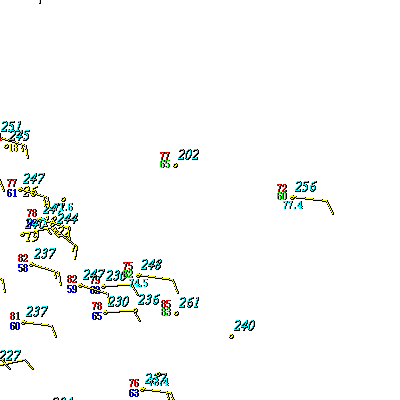The width and height of the screenshot is (400, 400).
Task: Click the red 81 temperature value
Action: (x=15, y=316)
